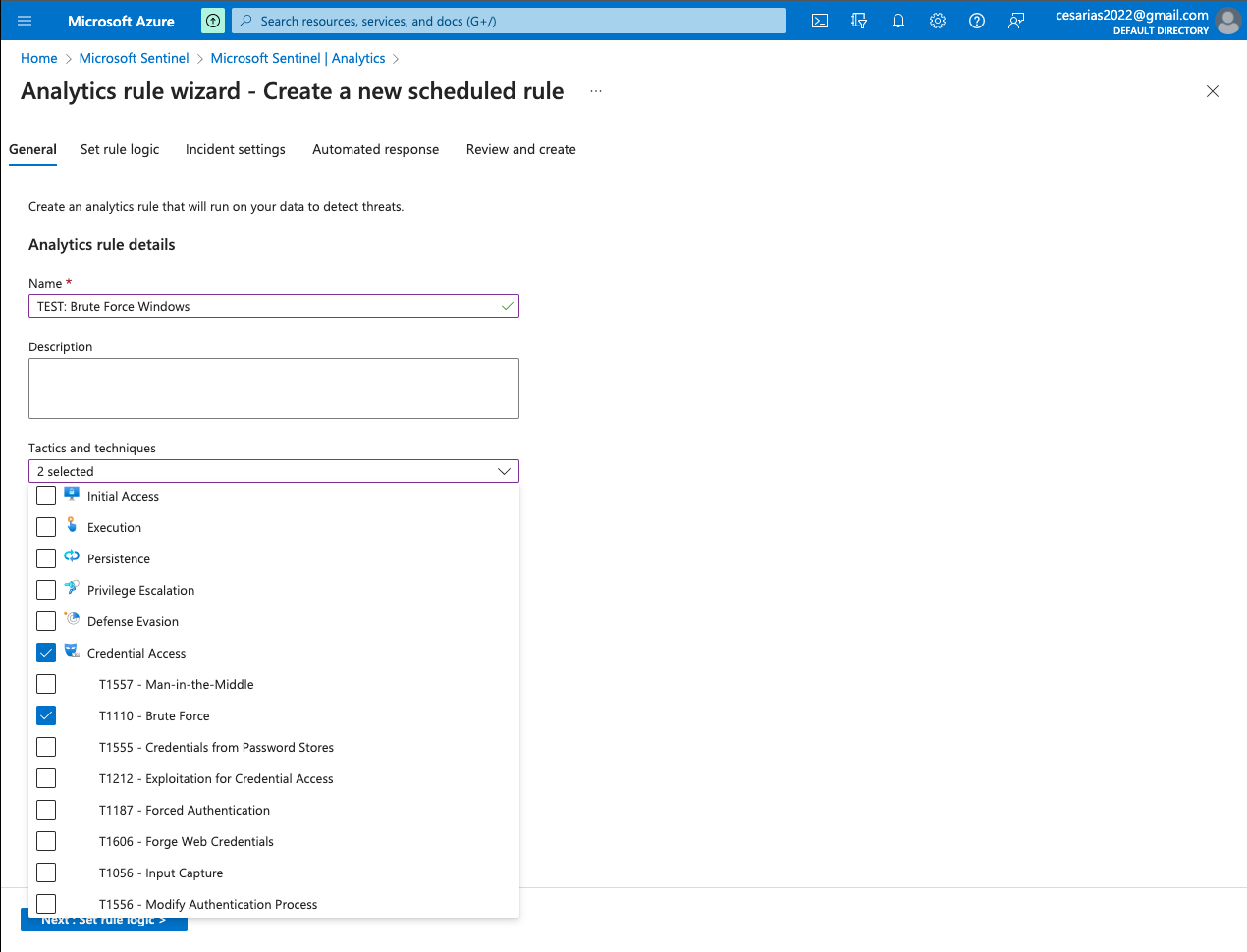1247x952 pixels.
Task: Check the Defense Evasion checkbox
Action: 46,621
